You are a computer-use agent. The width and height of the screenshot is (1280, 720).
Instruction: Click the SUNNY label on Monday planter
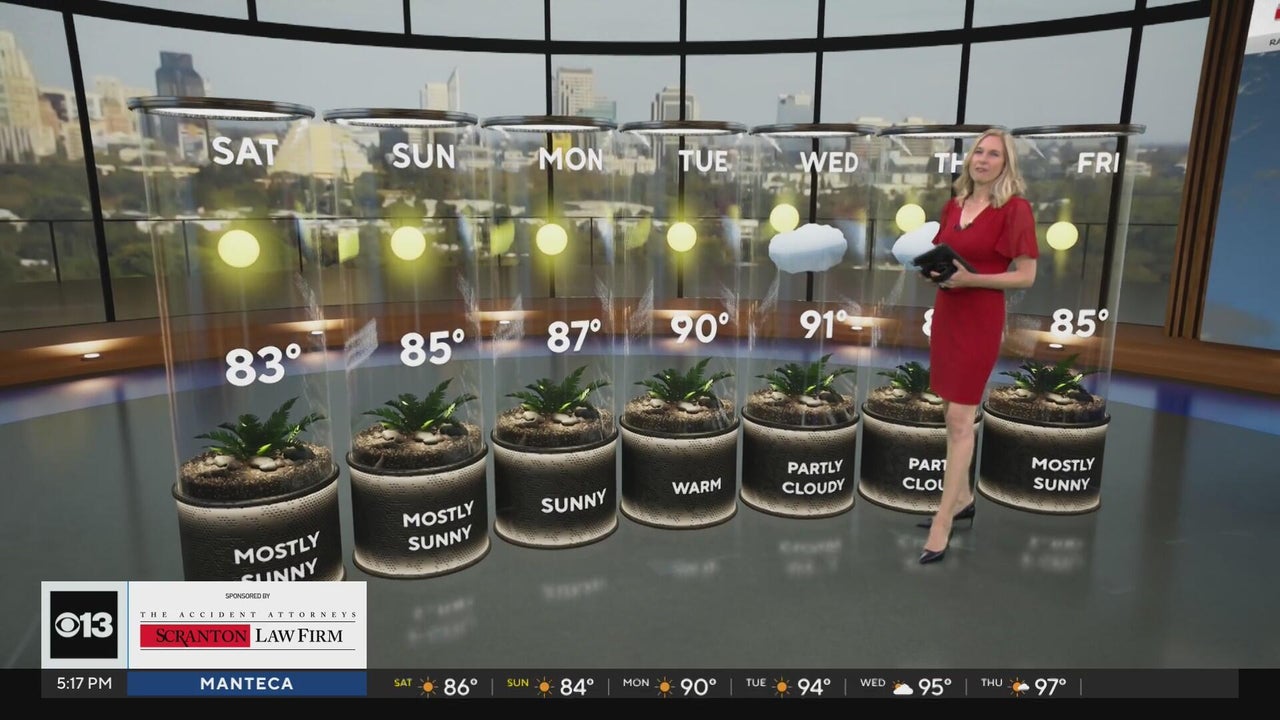click(x=574, y=501)
